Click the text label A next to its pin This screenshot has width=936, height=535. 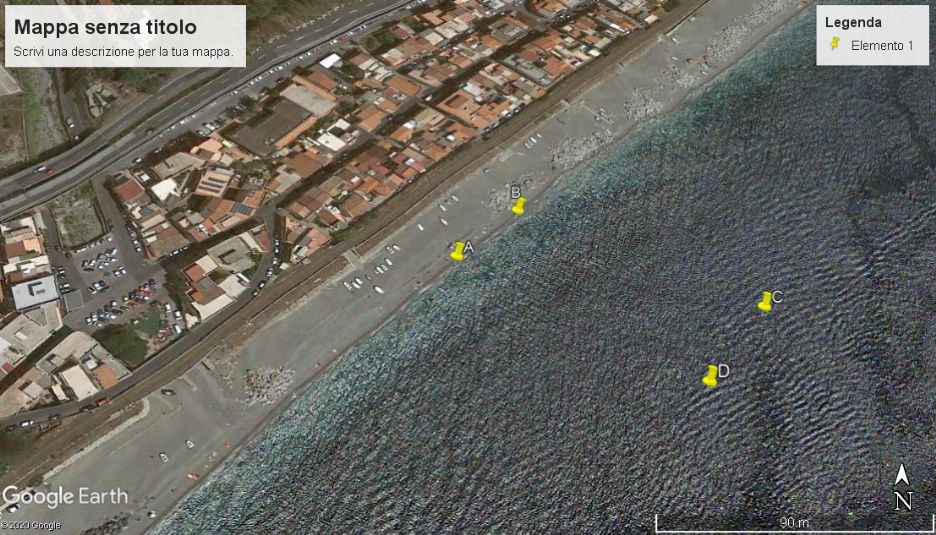click(469, 246)
